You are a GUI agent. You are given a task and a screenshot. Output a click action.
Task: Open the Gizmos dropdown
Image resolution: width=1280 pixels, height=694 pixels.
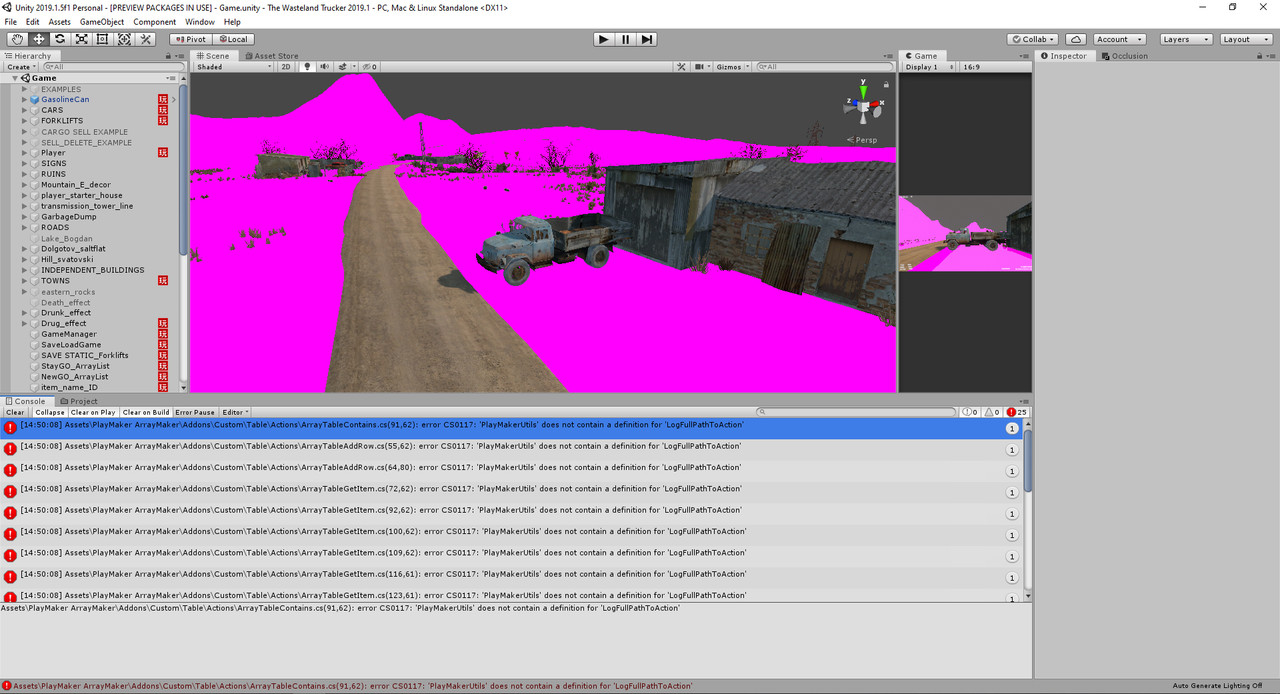(x=732, y=67)
